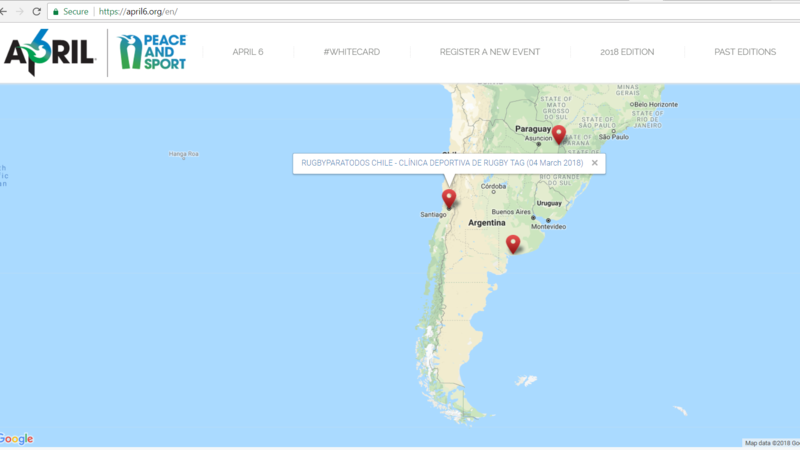Click the browser forward arrow
Viewport: 800px width, 450px height.
click(x=18, y=11)
